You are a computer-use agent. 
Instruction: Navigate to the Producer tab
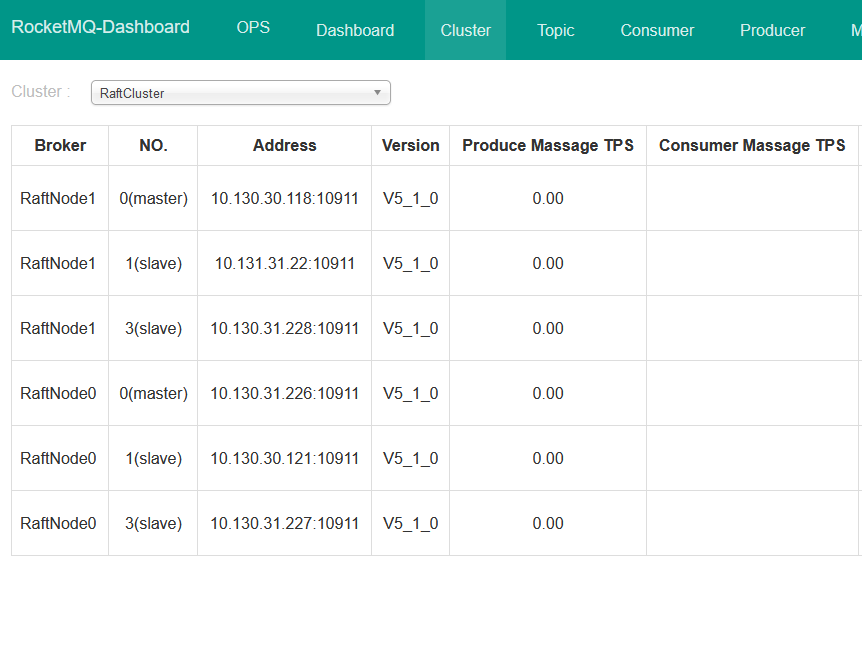click(x=772, y=30)
